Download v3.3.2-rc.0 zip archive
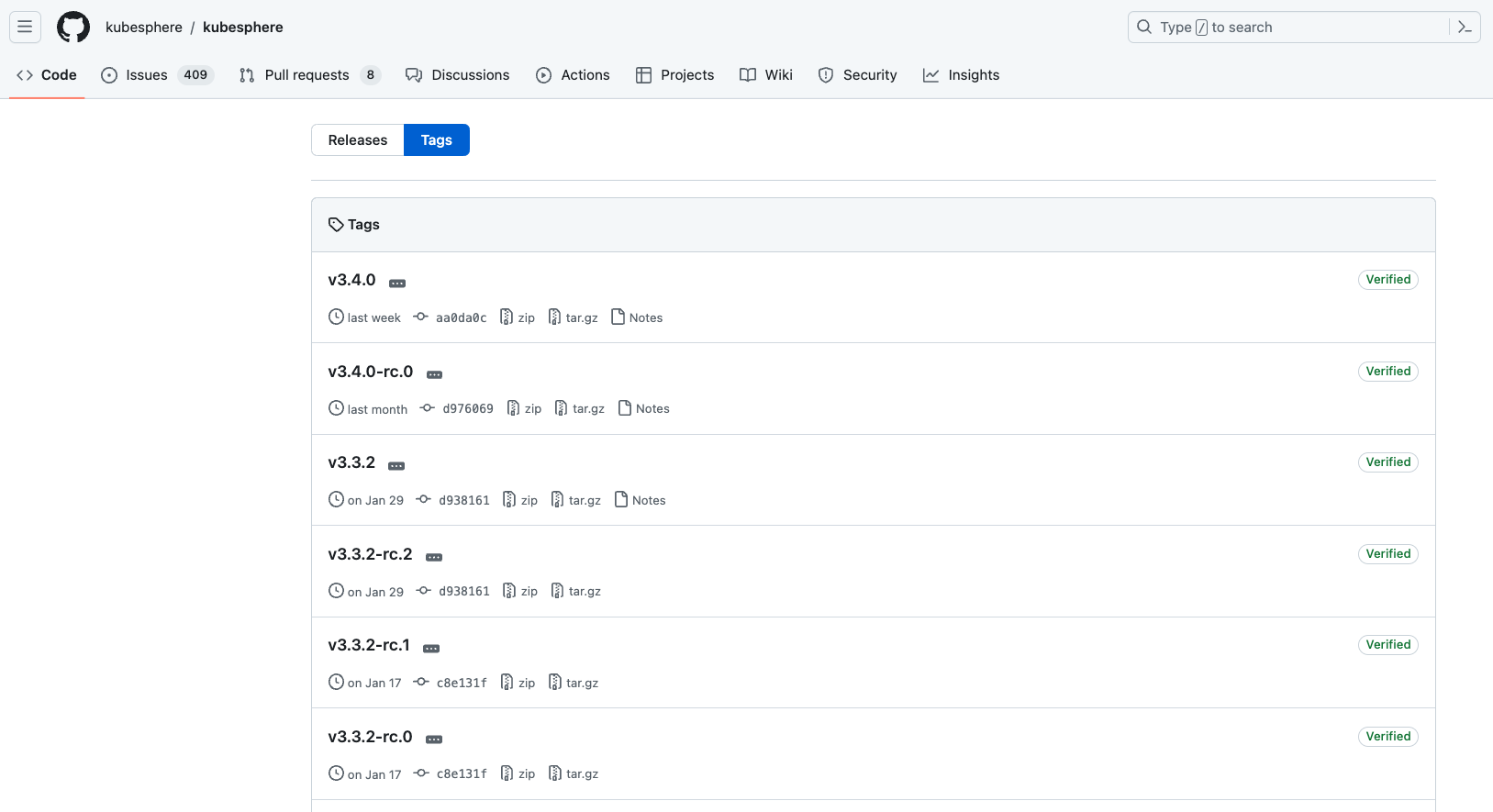This screenshot has height=812, width=1493. click(x=518, y=773)
